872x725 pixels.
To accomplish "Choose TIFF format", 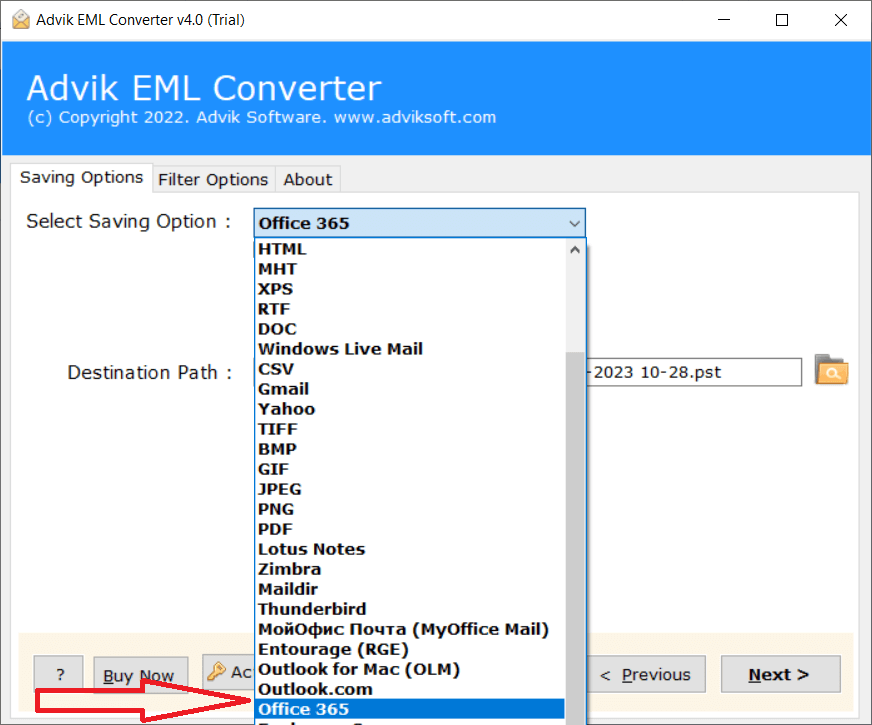I will pyautogui.click(x=410, y=429).
